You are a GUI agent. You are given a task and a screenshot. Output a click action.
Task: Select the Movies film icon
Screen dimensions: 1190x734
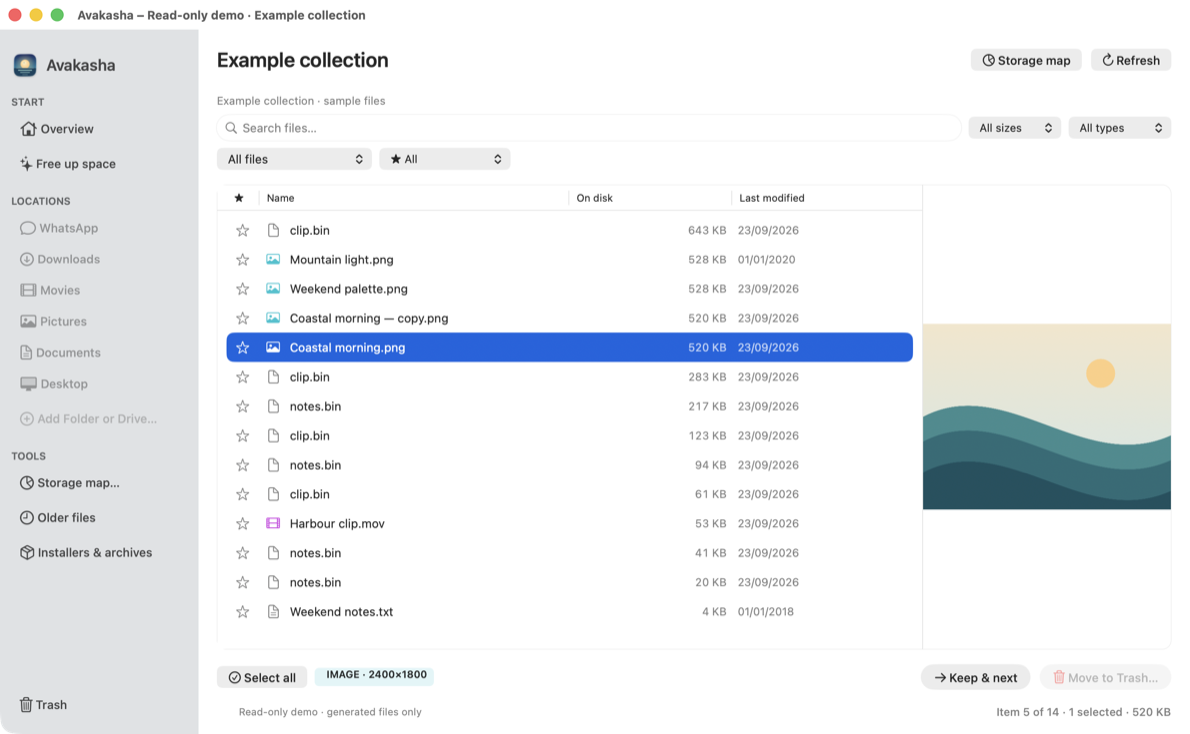click(28, 290)
